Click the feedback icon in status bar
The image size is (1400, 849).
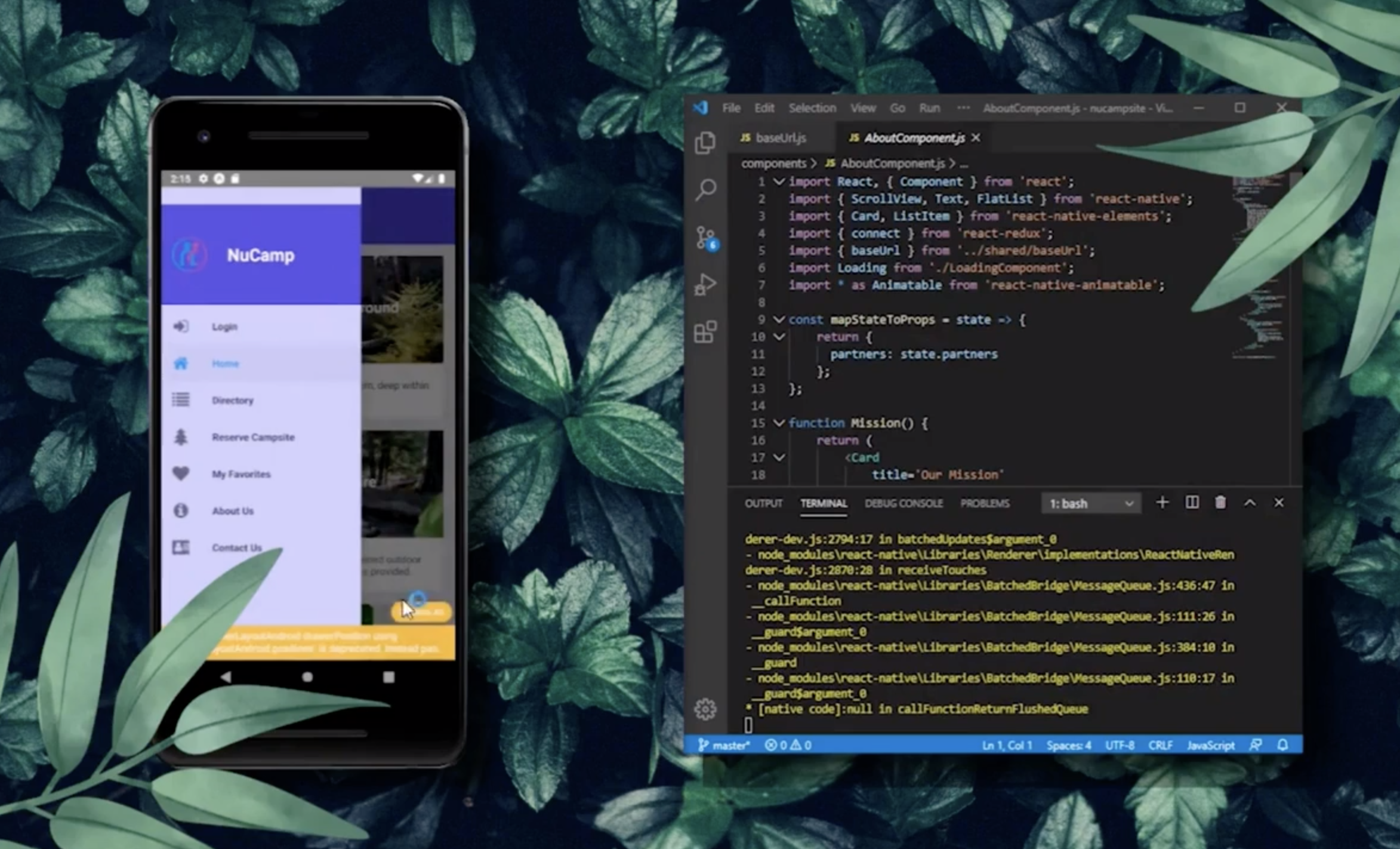[1256, 745]
